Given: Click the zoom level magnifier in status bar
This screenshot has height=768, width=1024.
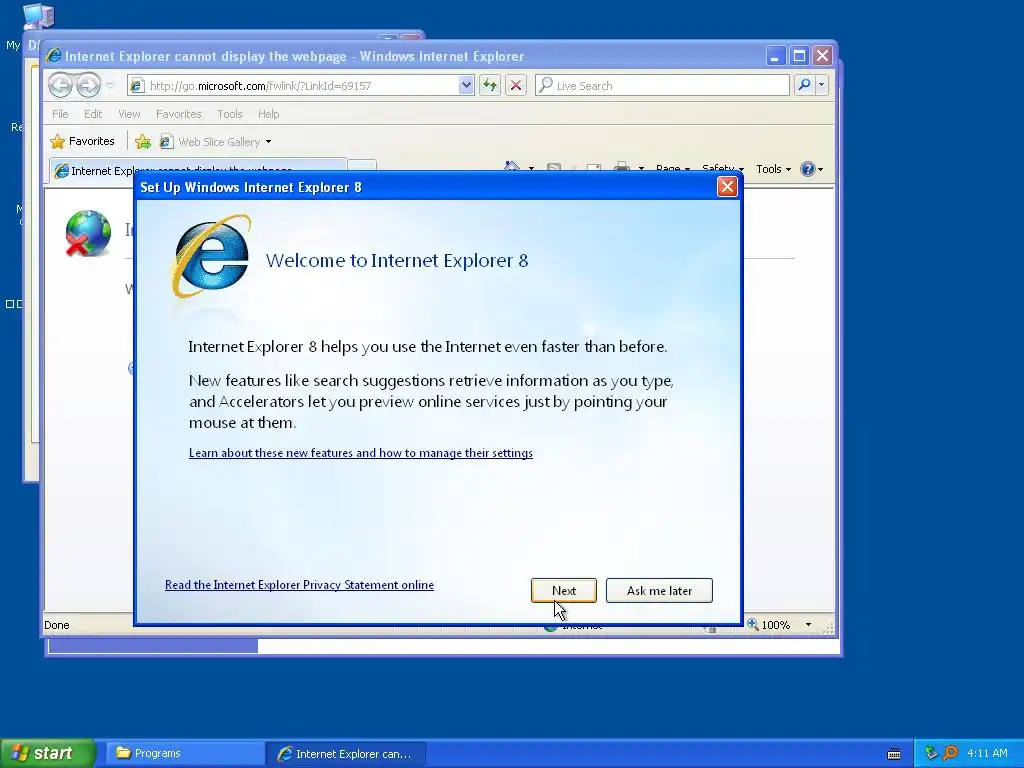Looking at the screenshot, I should click(753, 624).
